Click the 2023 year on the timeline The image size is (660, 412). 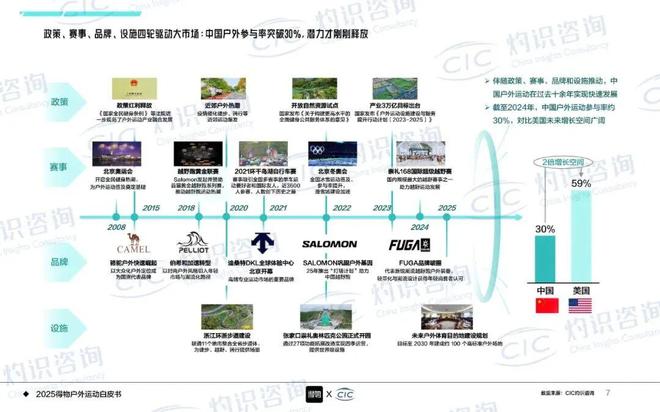382,208
